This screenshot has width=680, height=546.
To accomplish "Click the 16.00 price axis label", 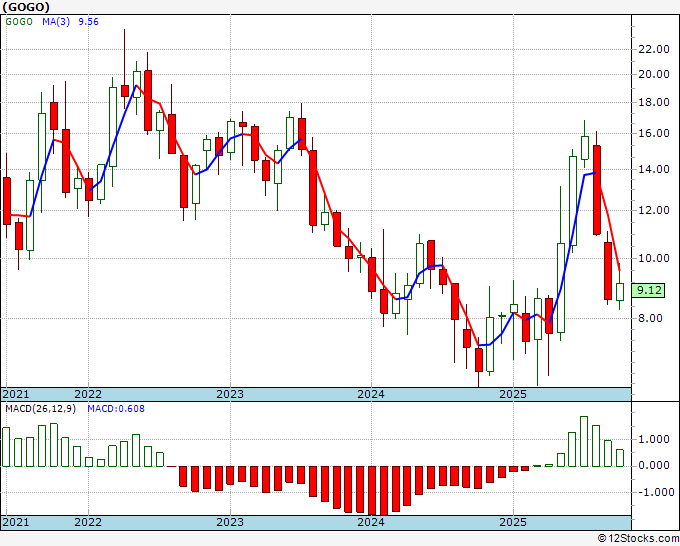I will coord(654,133).
